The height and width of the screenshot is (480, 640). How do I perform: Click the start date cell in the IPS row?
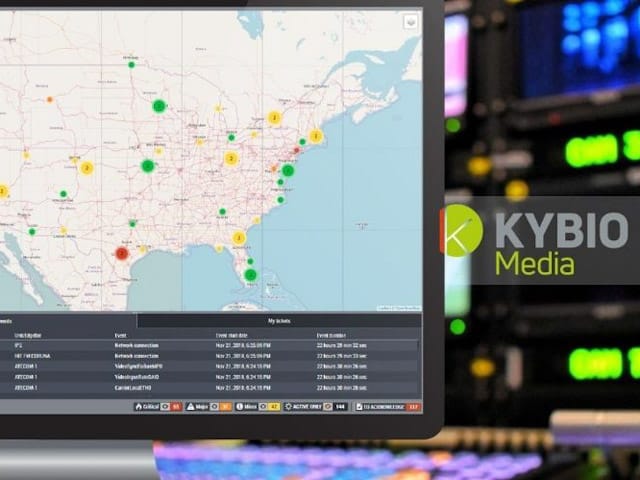tap(243, 345)
